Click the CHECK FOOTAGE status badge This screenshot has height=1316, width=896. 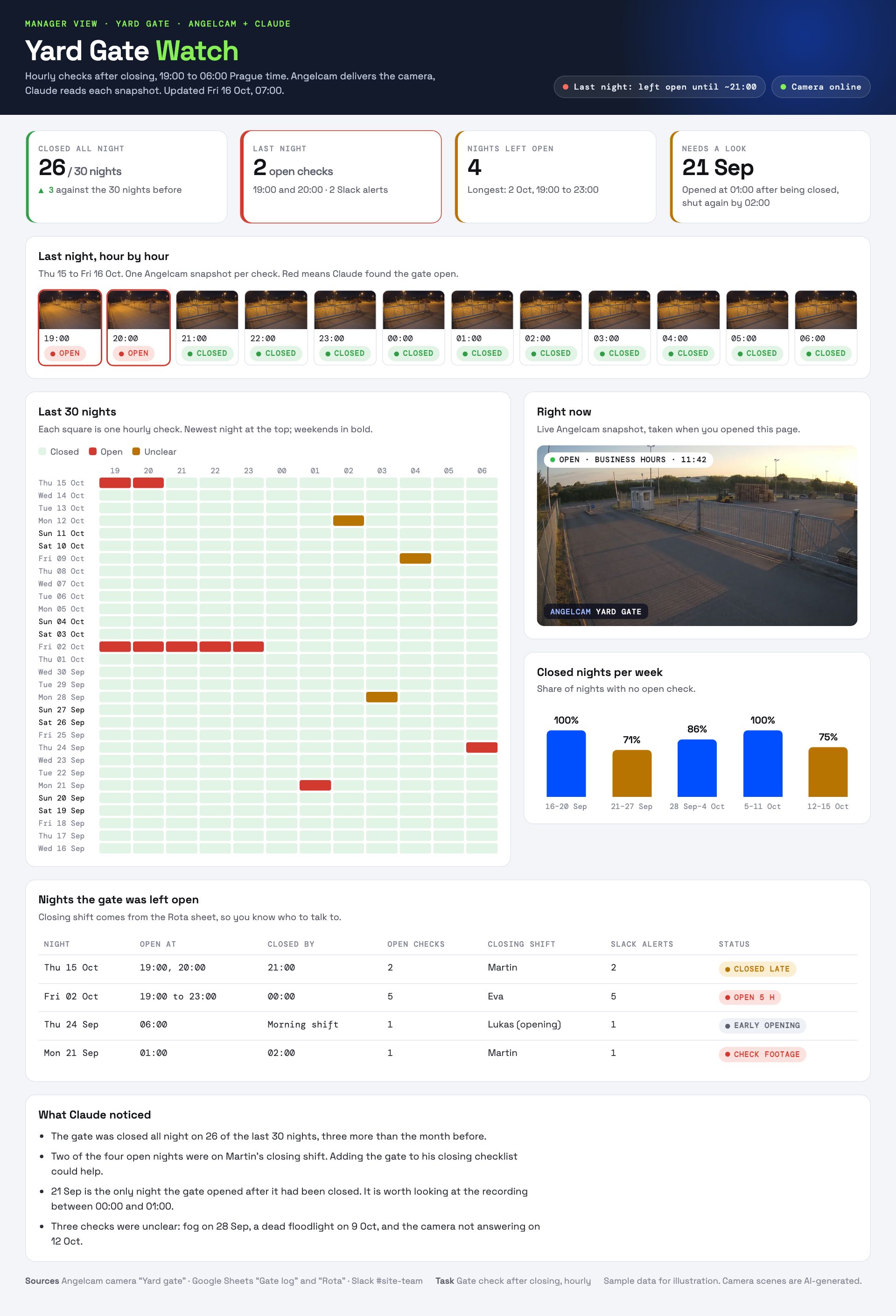coord(763,1055)
